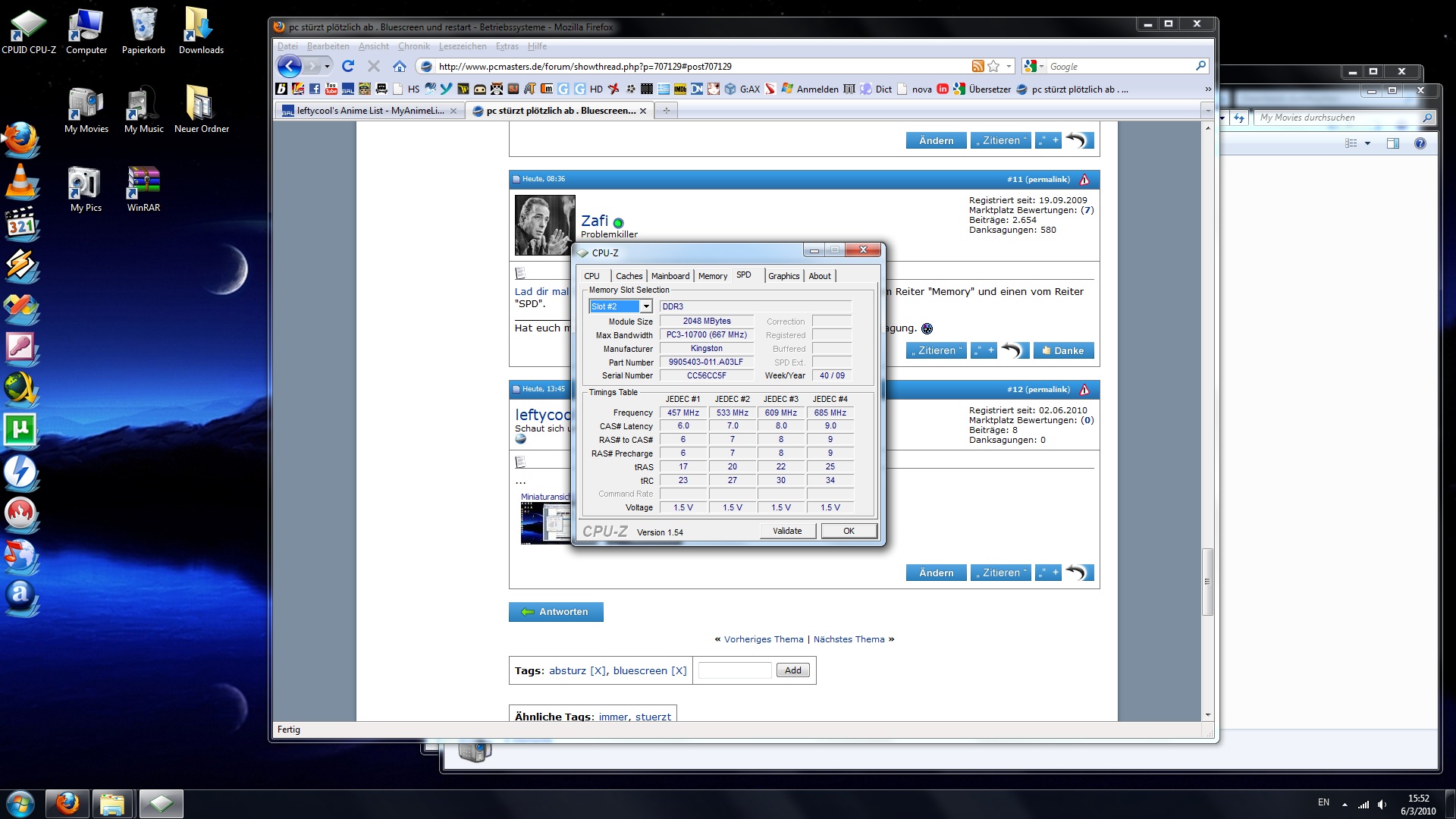This screenshot has height=819, width=1456.
Task: Open Windows Explorer from the taskbar
Action: [x=112, y=804]
